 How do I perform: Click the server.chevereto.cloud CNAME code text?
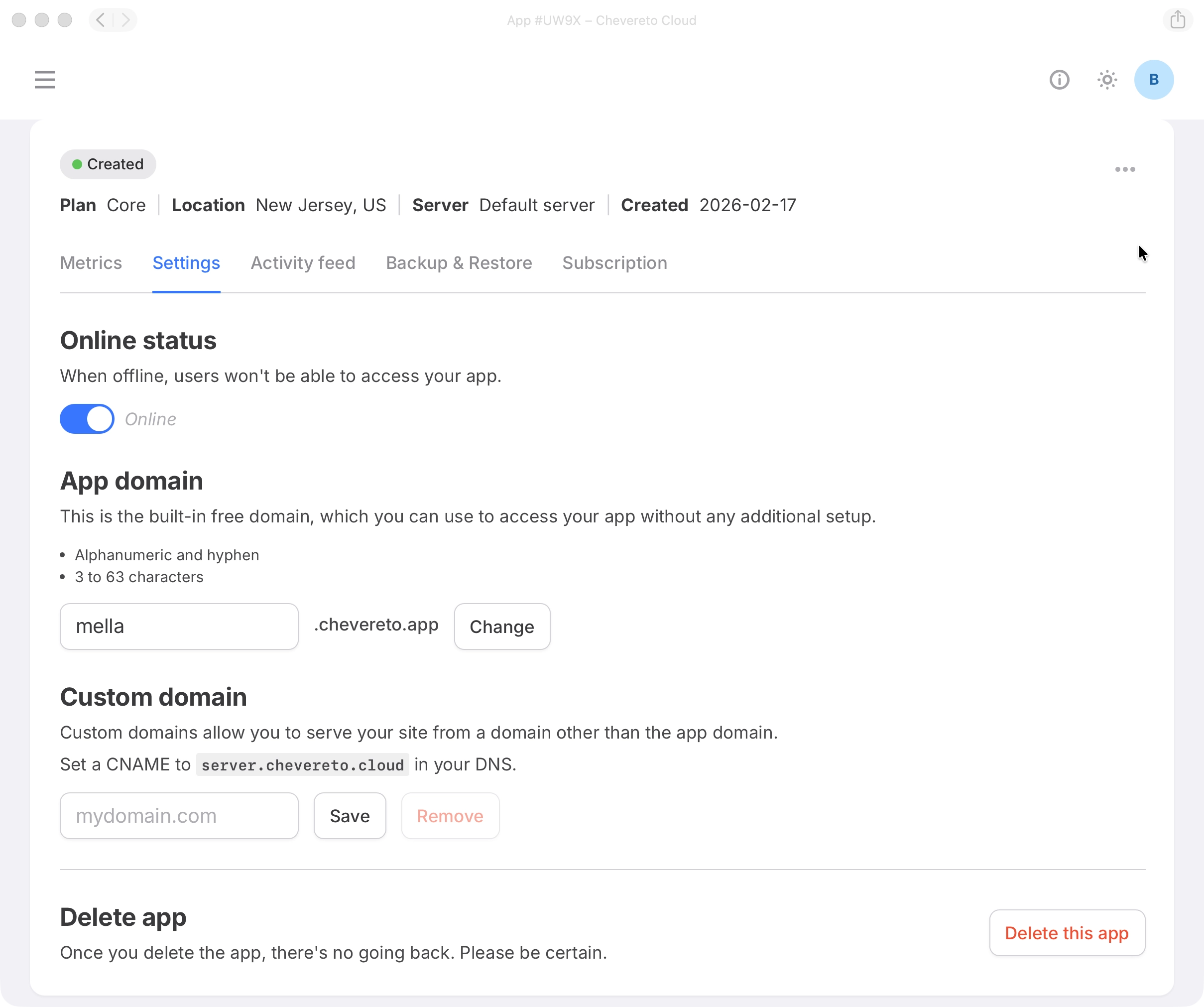pos(303,765)
